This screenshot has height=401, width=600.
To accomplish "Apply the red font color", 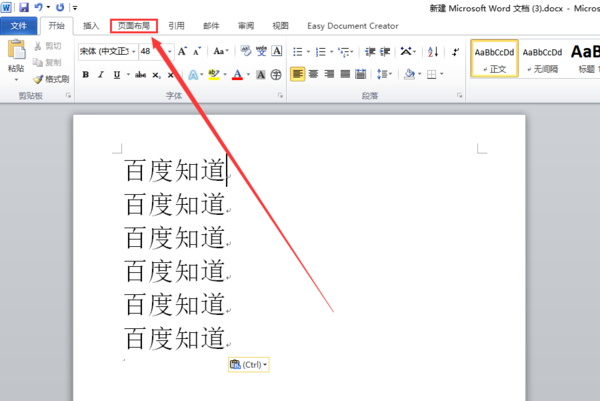I will click(x=238, y=75).
